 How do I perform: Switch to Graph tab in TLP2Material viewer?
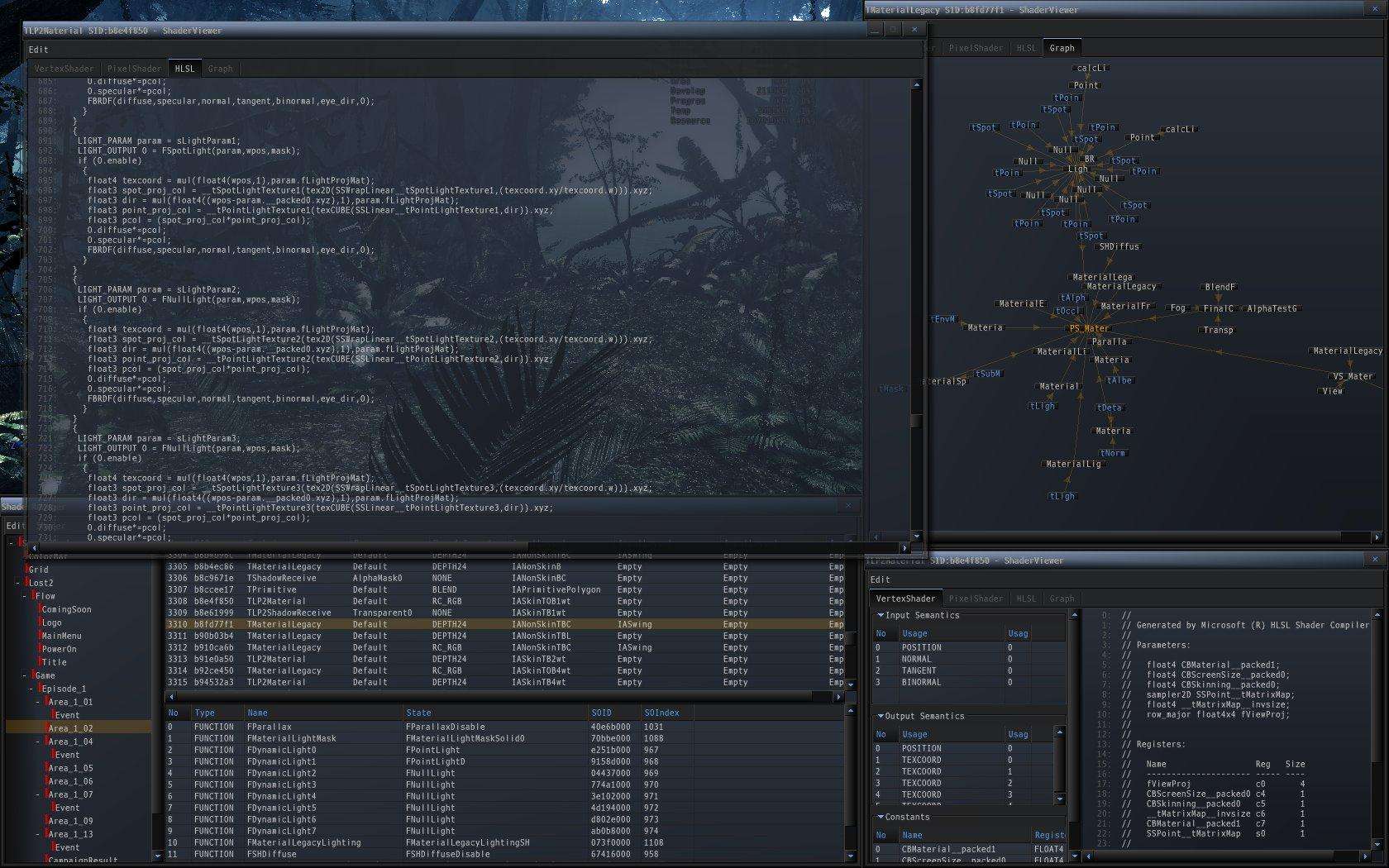pyautogui.click(x=220, y=69)
